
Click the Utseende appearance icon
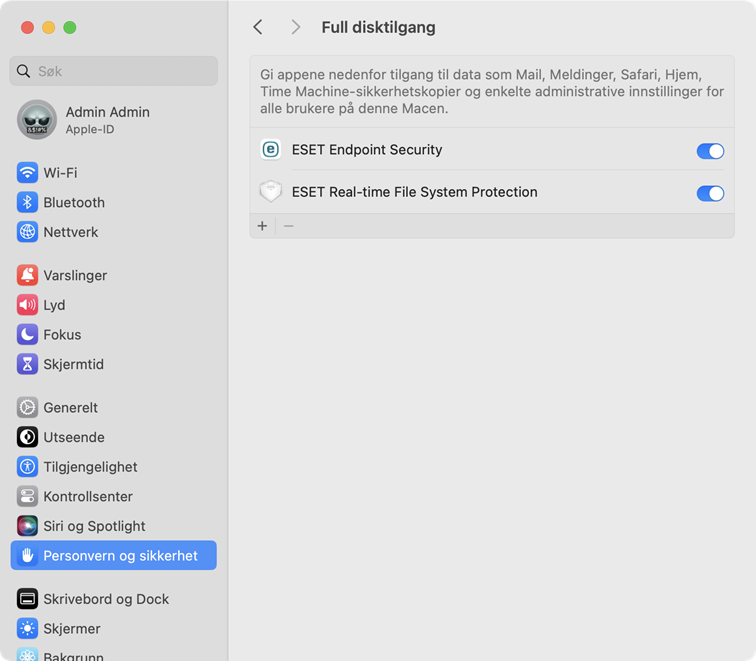(x=27, y=437)
